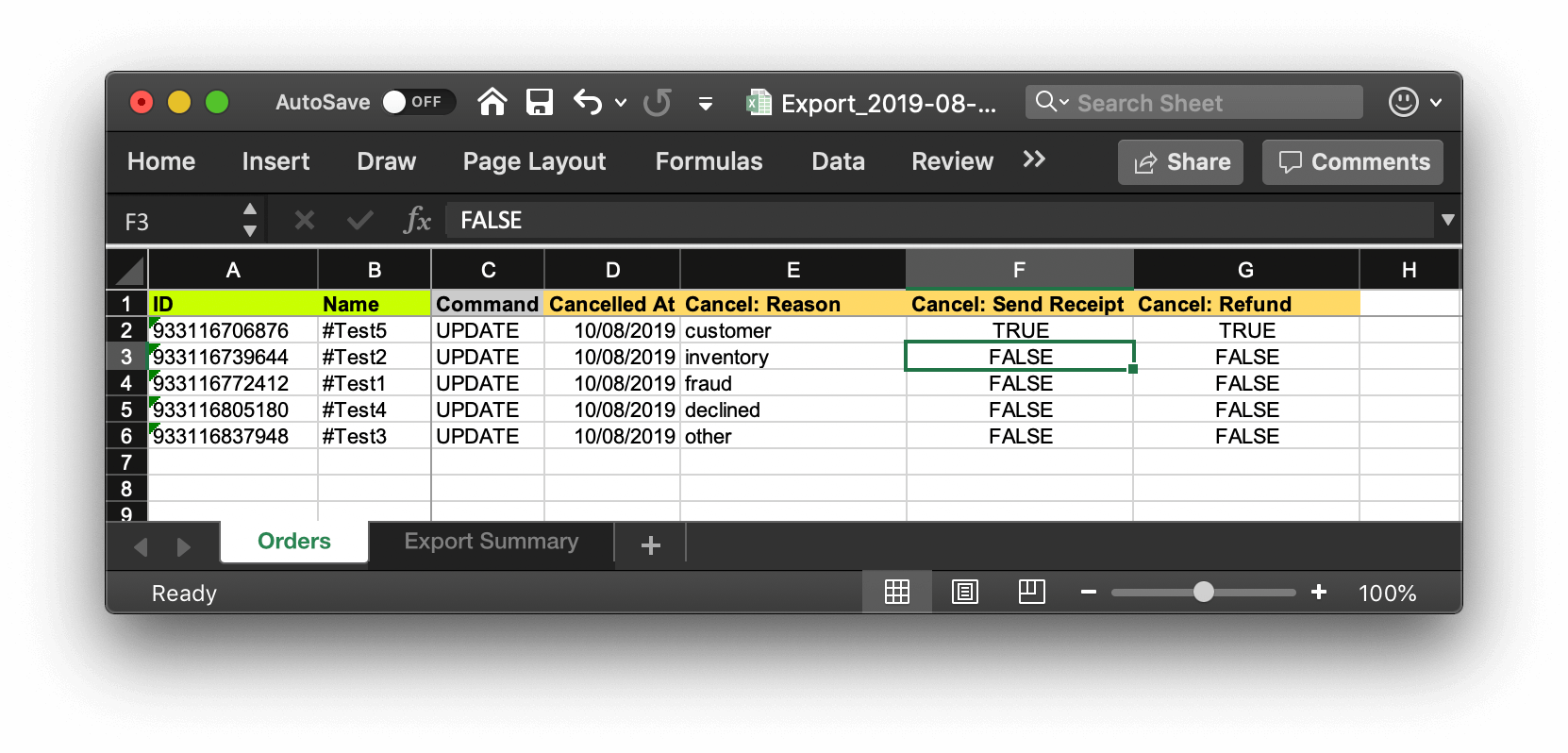Click the zoom slider handle
Screen dimensions: 1568x753
(1203, 593)
